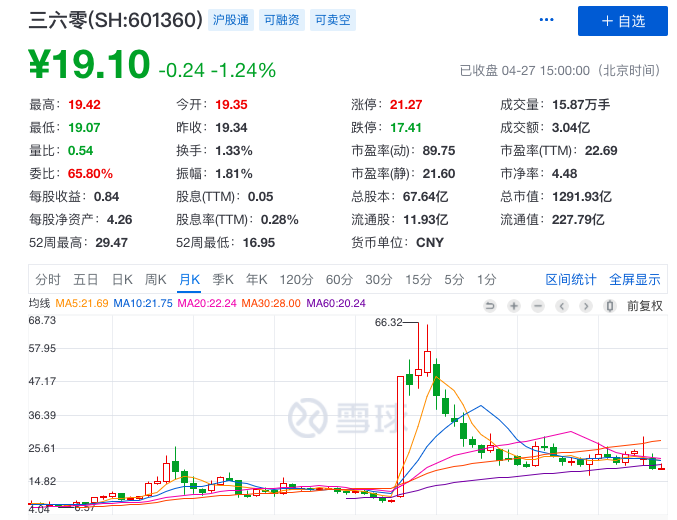
Task: Switch to the 周K chart tab
Action: (x=155, y=279)
